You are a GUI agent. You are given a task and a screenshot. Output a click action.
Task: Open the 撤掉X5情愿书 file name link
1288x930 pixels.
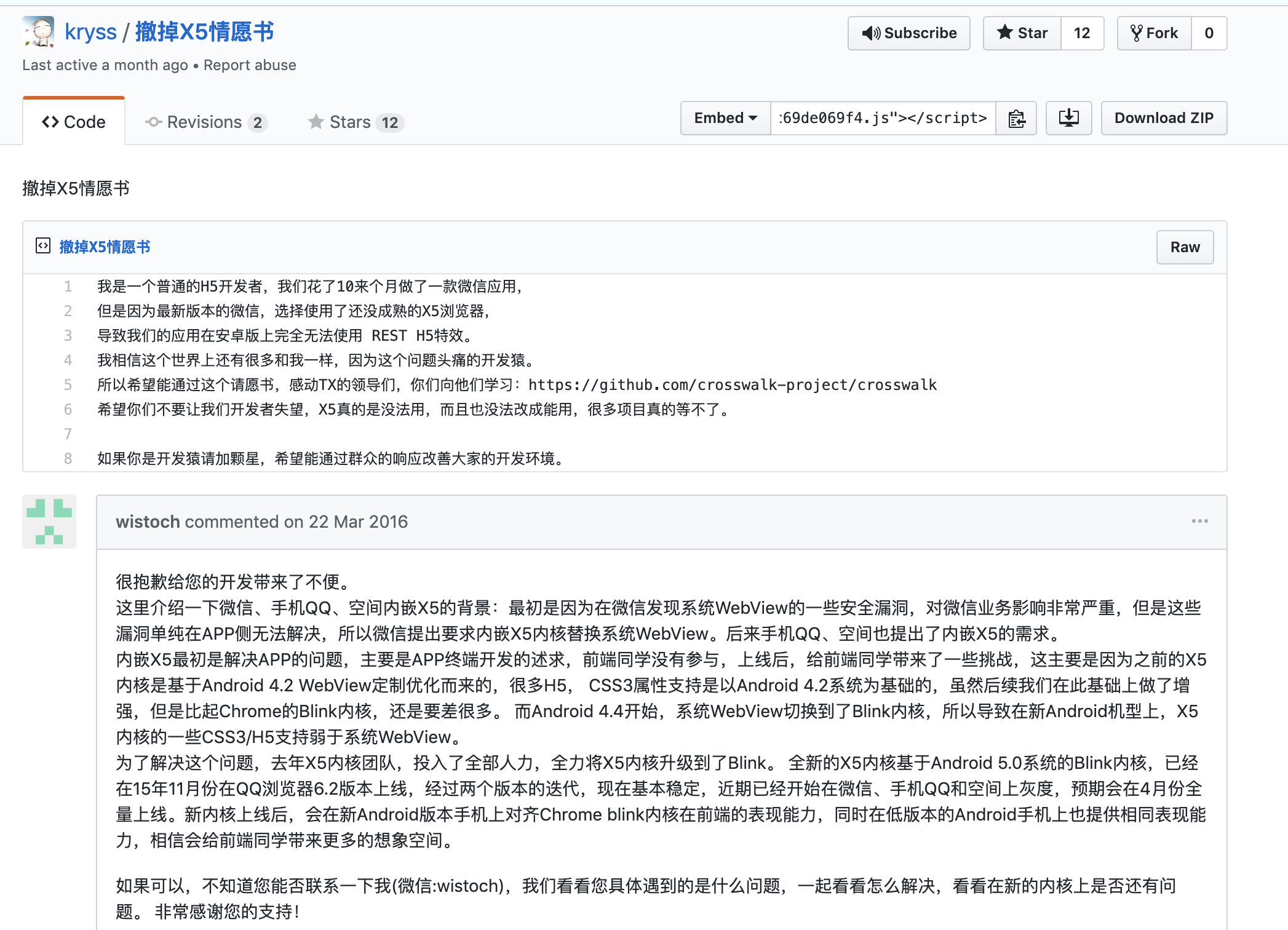coord(105,247)
